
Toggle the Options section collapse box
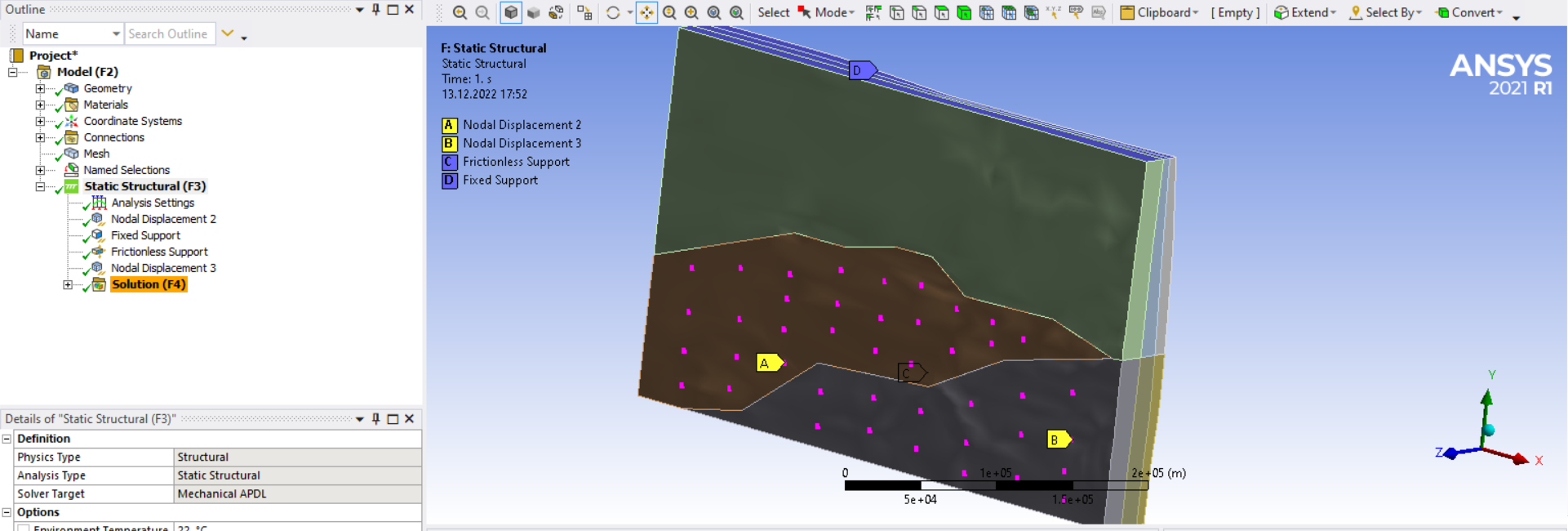pyautogui.click(x=7, y=512)
